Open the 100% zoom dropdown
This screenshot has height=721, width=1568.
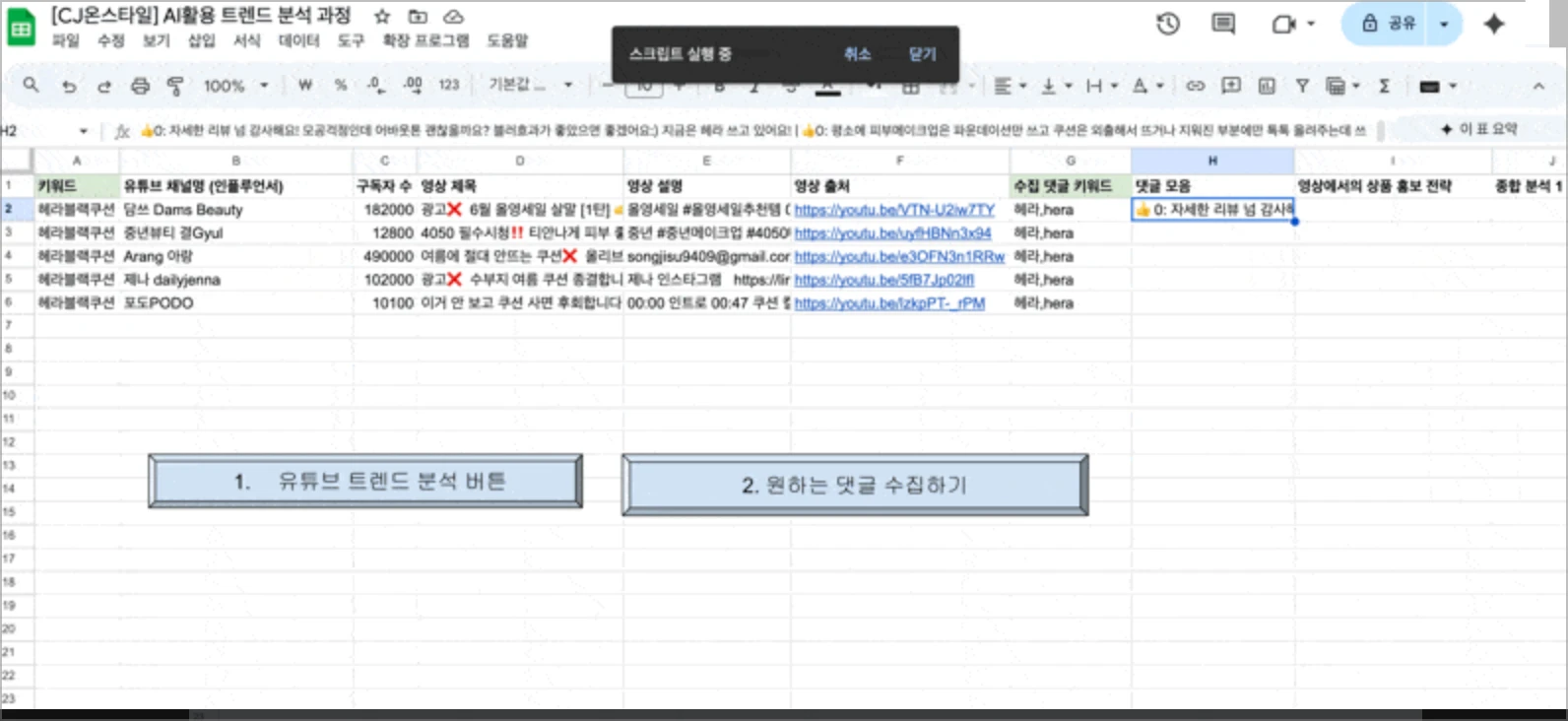[x=235, y=86]
